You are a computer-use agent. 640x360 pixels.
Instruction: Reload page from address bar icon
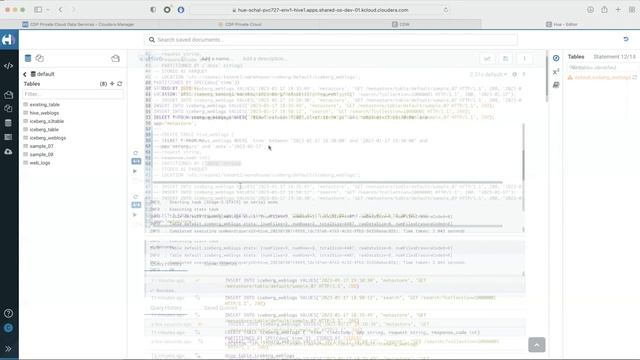[446, 10]
